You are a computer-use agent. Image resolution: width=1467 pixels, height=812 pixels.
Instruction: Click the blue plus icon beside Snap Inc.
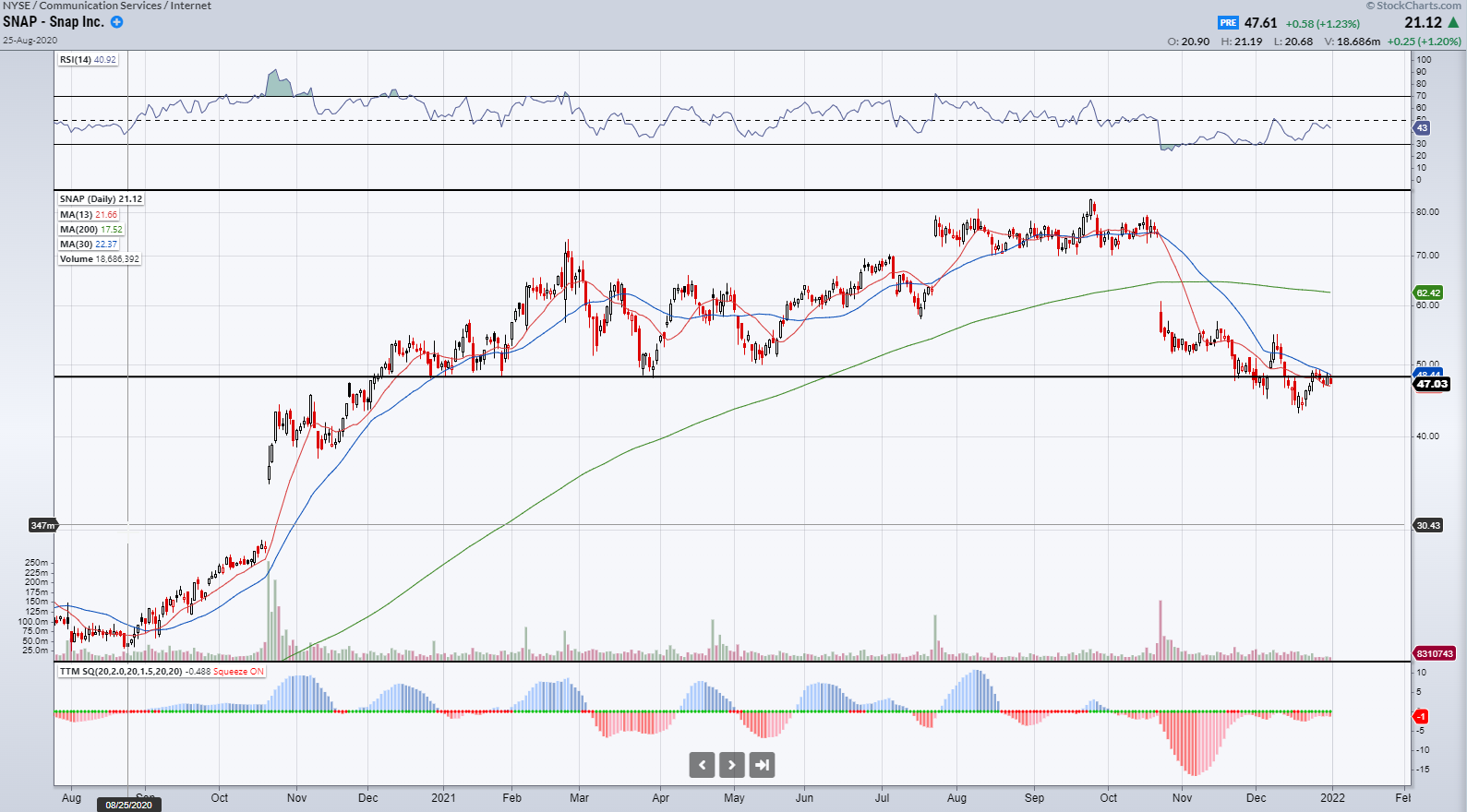[117, 22]
